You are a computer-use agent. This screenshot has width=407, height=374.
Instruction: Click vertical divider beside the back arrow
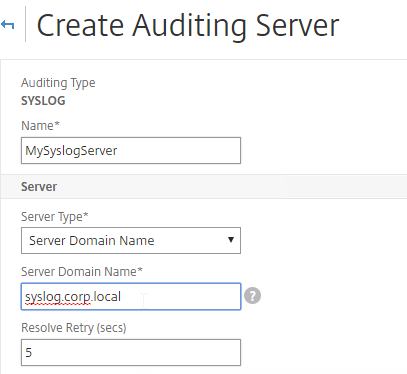tap(26, 24)
